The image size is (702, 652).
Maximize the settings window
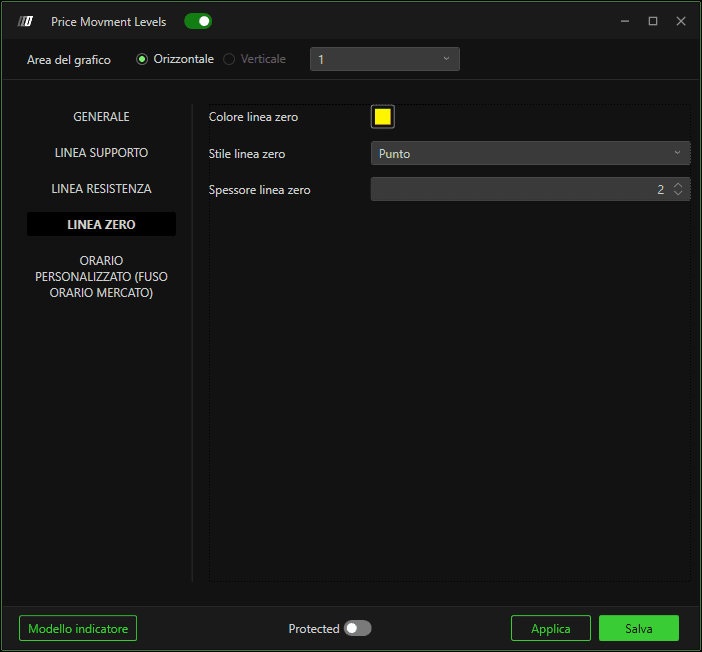click(653, 21)
